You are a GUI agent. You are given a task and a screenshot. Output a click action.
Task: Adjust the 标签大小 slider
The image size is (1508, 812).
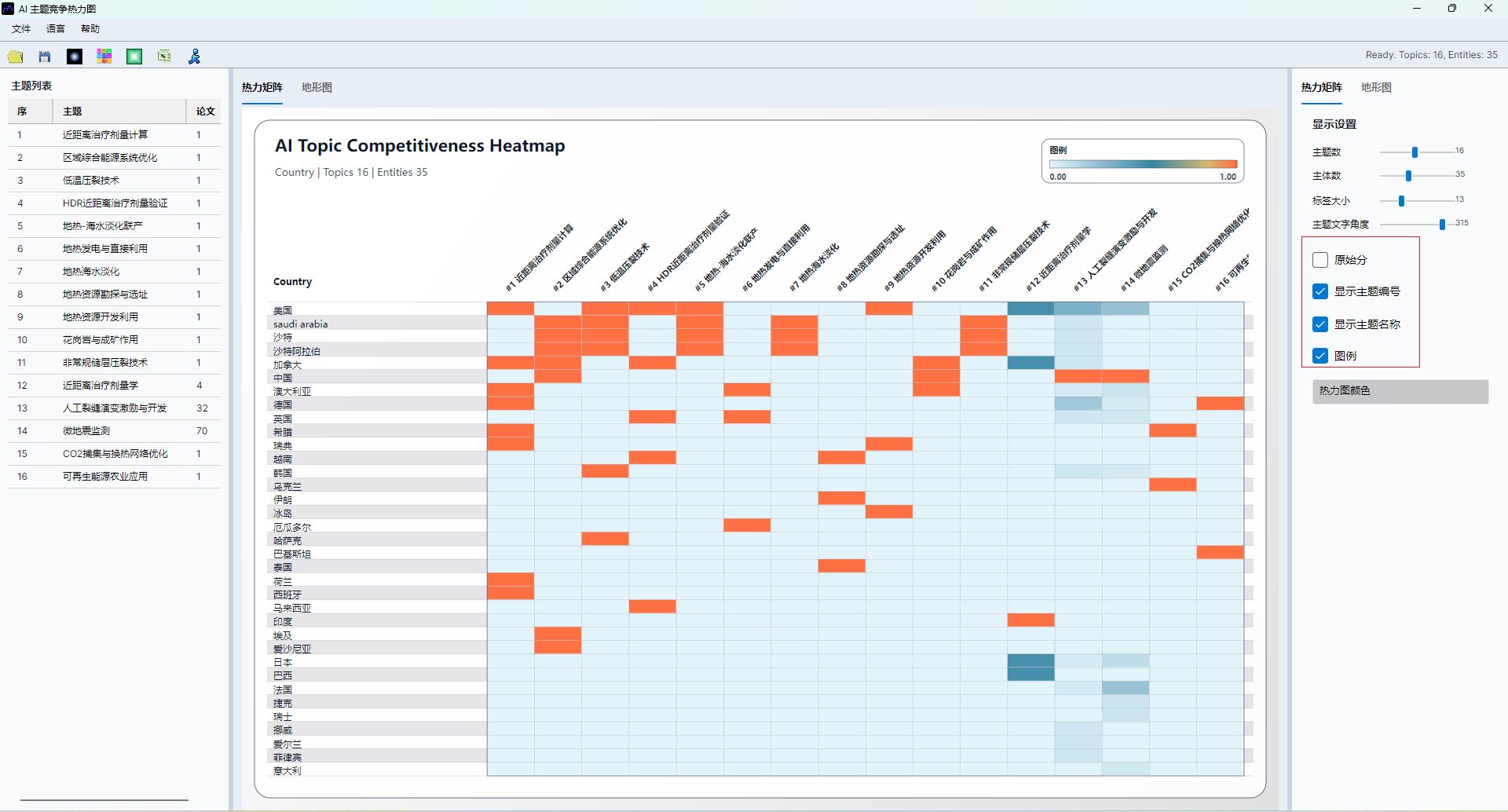tap(1401, 201)
